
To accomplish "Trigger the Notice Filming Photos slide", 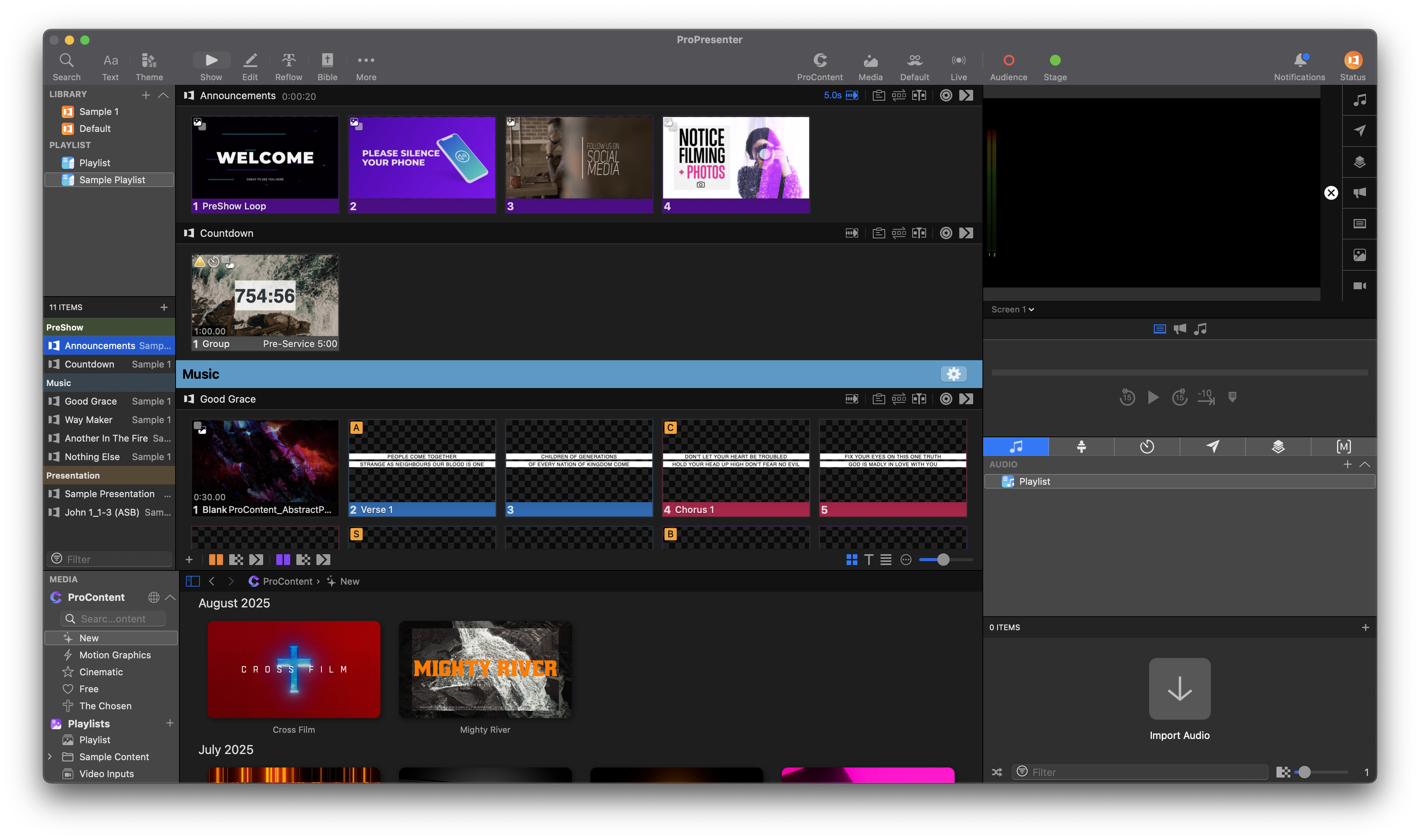I will point(736,164).
